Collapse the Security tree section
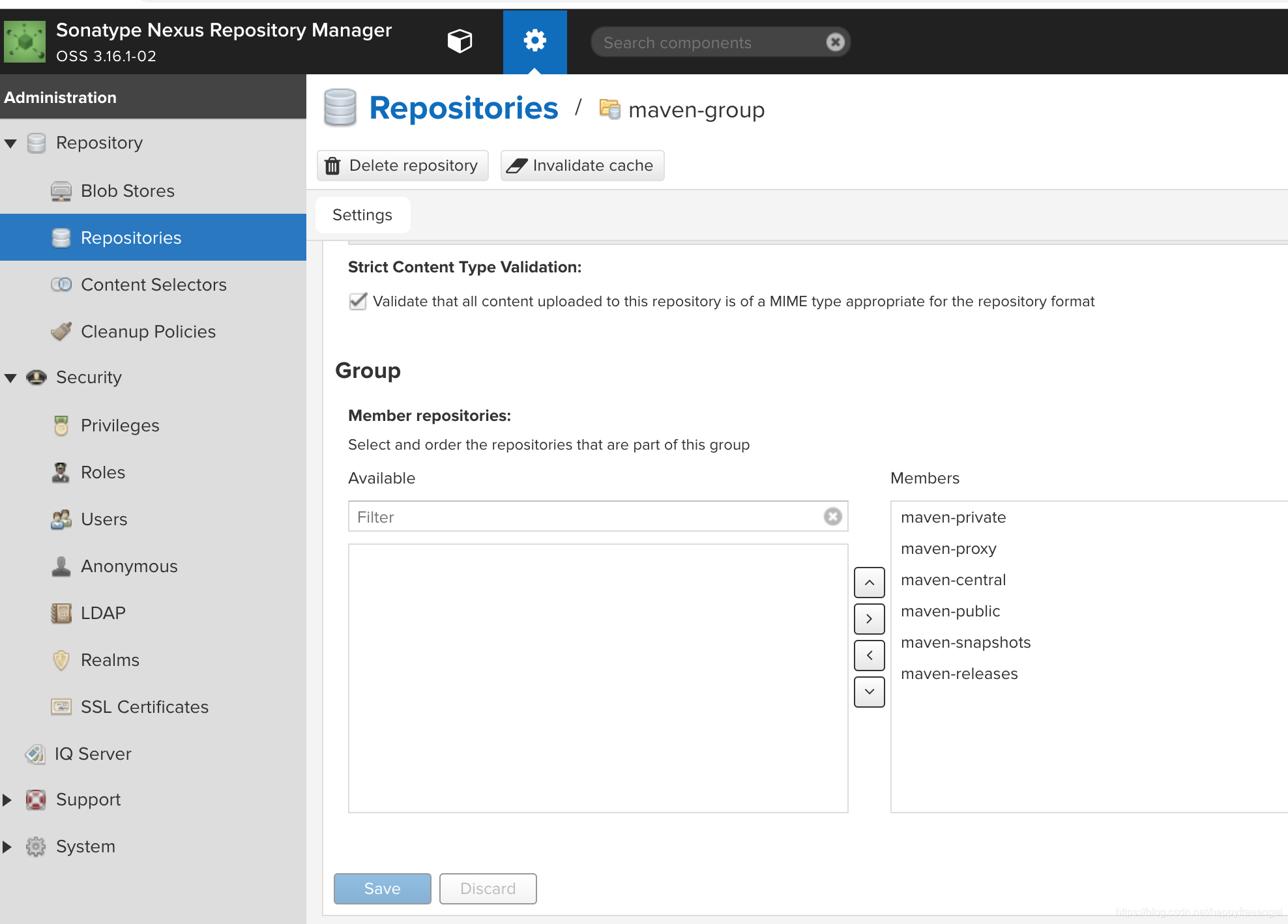 pos(10,378)
